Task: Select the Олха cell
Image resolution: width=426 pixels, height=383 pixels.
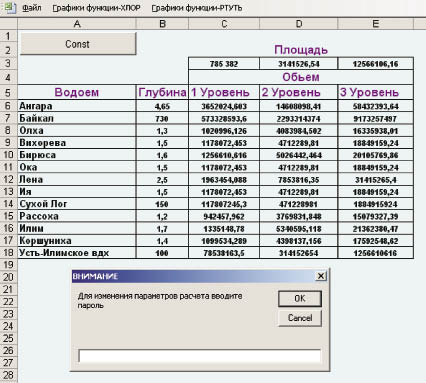Action: tap(77, 131)
